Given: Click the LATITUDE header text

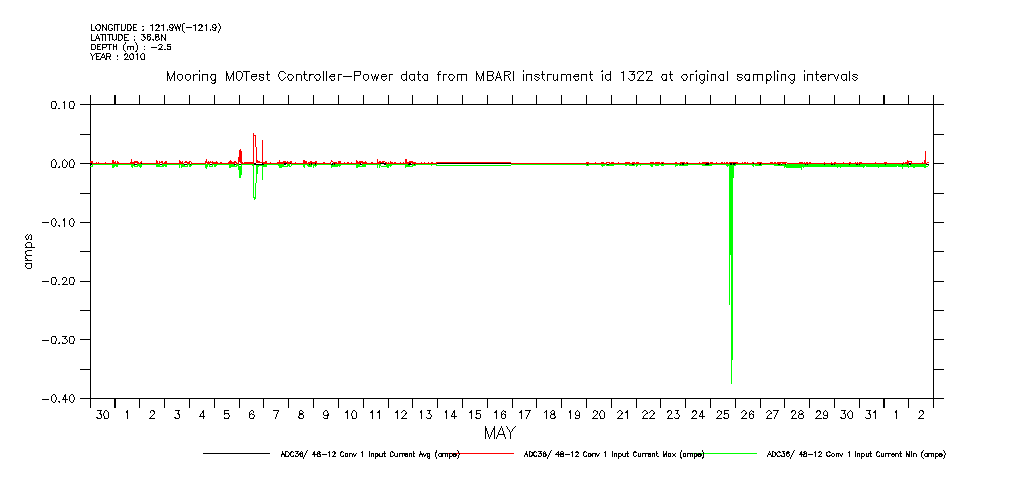Looking at the screenshot, I should [x=127, y=38].
